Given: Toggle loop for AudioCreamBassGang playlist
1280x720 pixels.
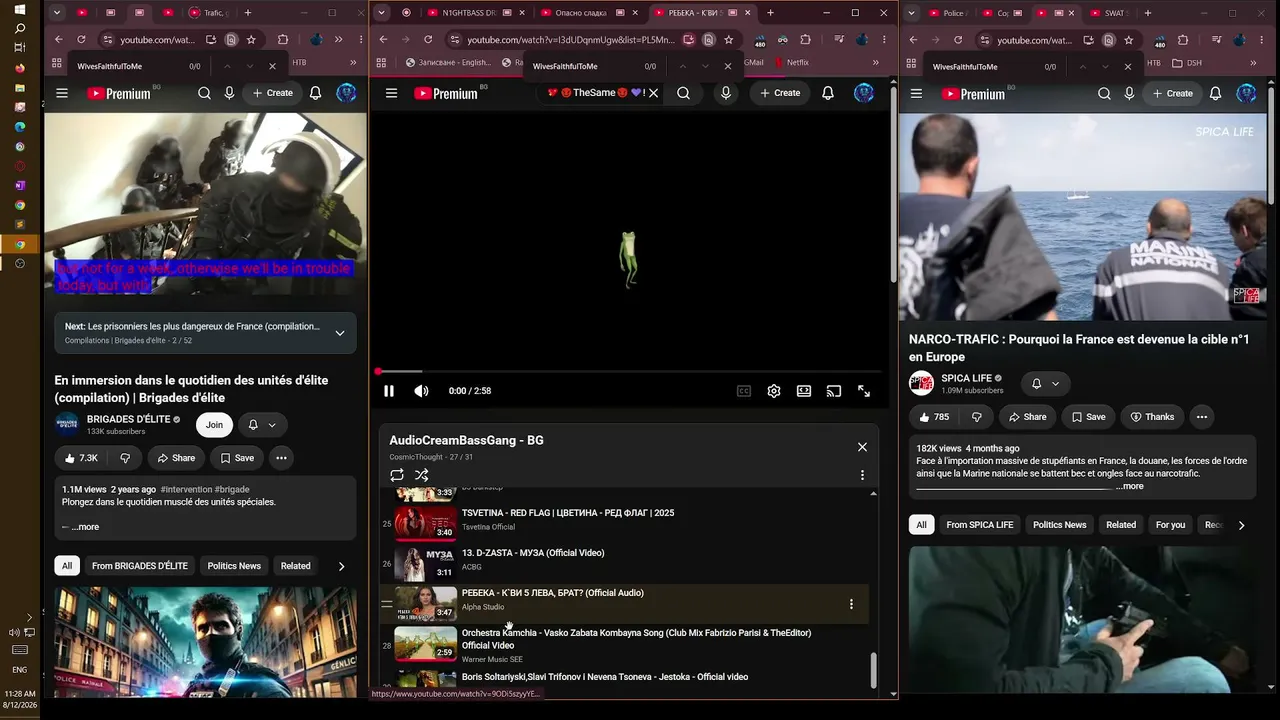Looking at the screenshot, I should click(397, 475).
